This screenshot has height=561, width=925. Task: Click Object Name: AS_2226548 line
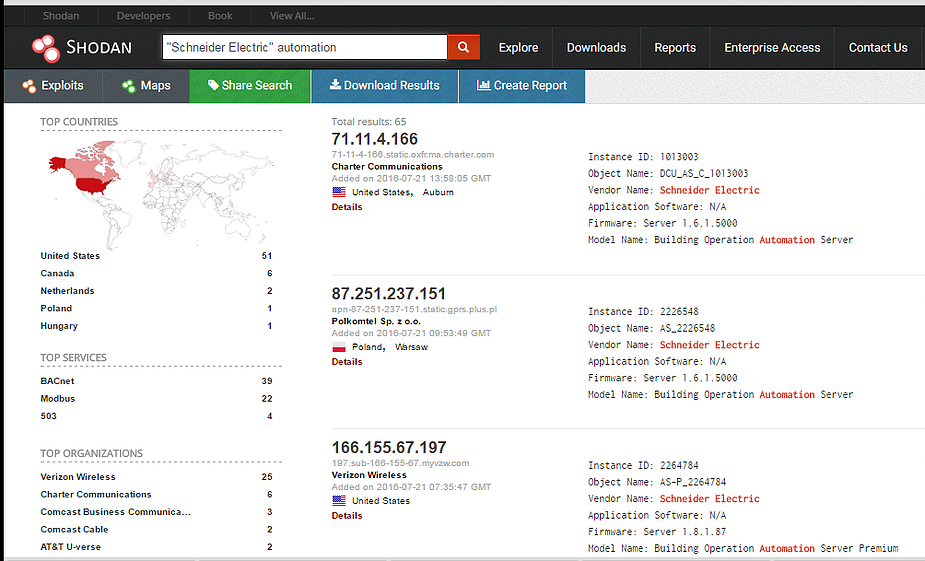point(651,328)
